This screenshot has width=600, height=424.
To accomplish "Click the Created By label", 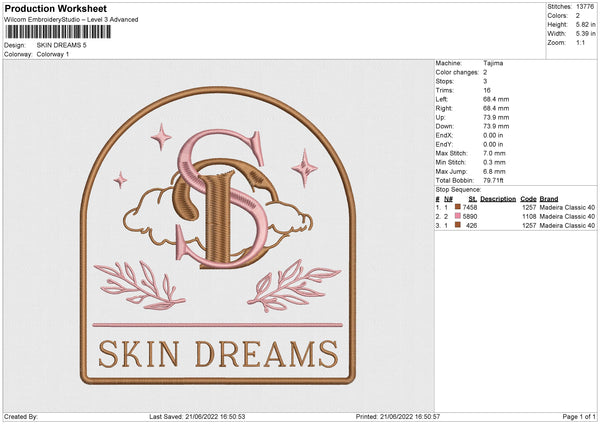I will 21,416.
